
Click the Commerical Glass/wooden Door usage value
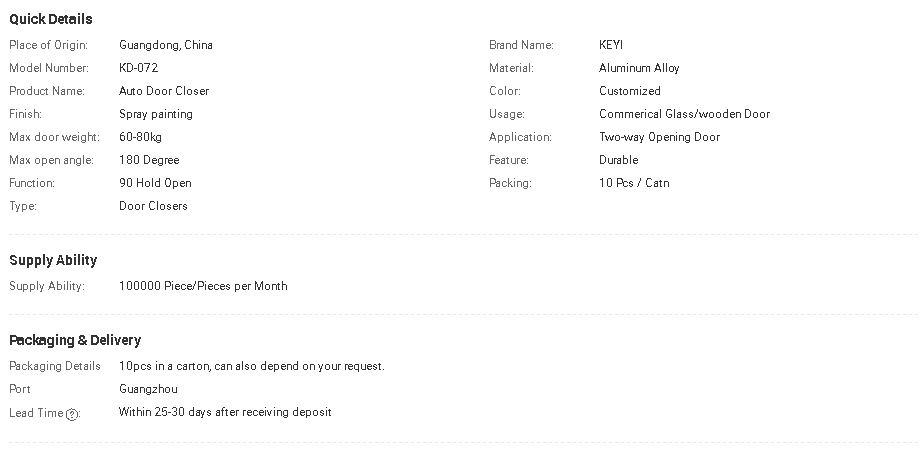(x=684, y=114)
